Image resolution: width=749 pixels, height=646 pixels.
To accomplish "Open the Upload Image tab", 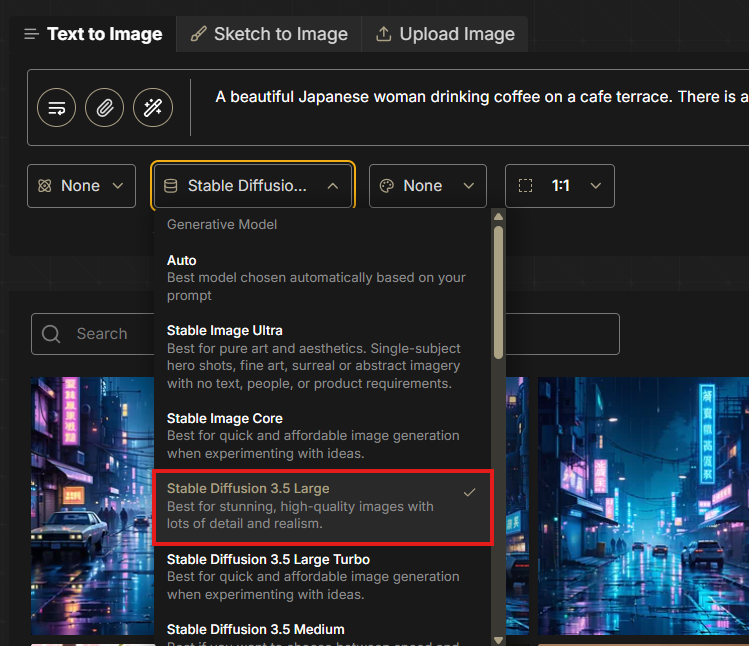I will point(445,34).
